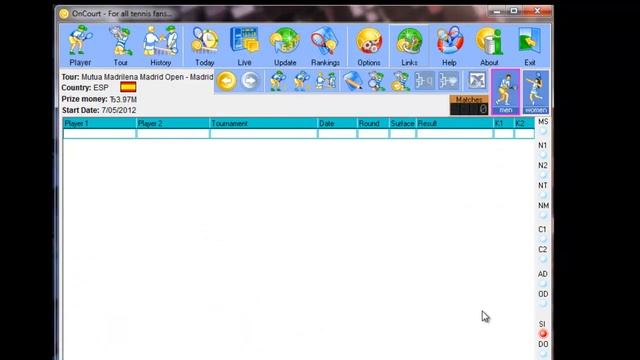Screen dimensions: 640x360
Task: Click the pencil notes icon
Action: point(352,81)
